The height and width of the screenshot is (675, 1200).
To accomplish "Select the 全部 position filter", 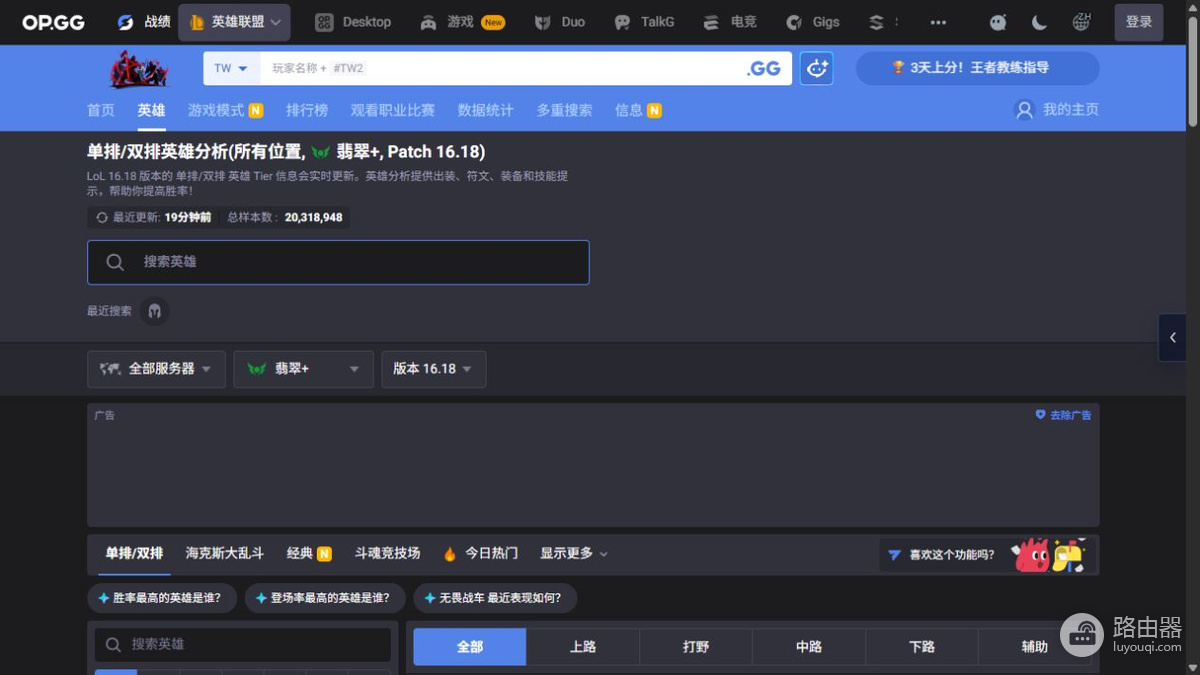I will (470, 647).
